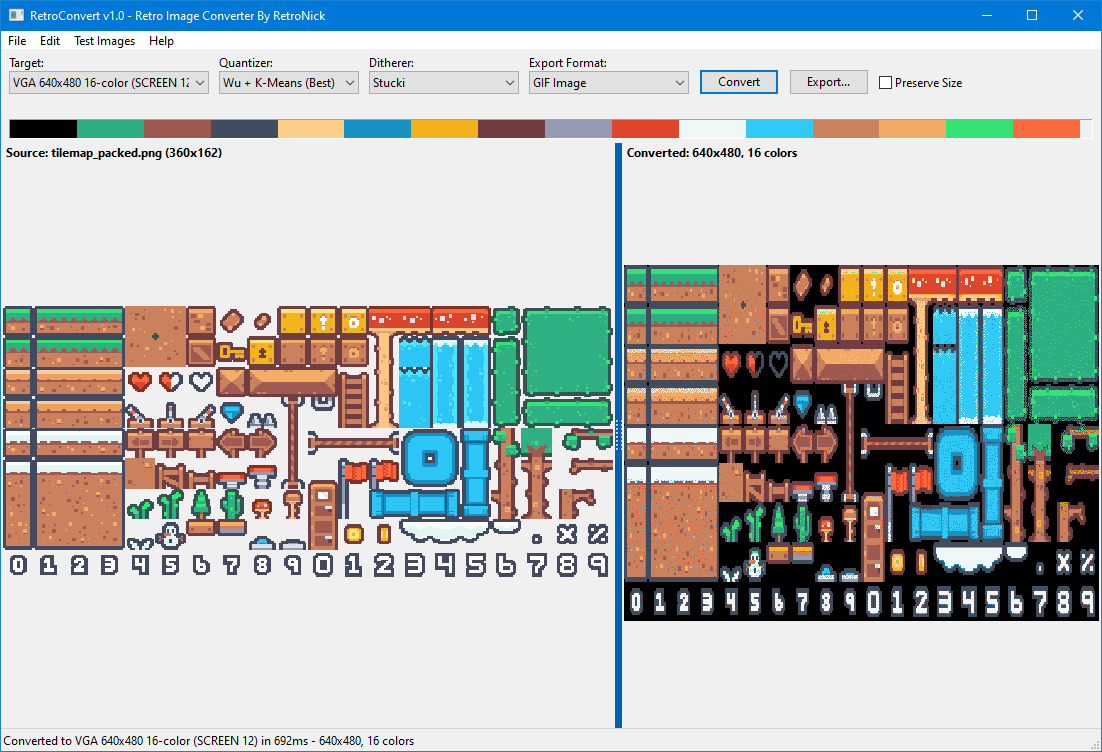Open the Help menu
Viewport: 1102px width, 752px height.
(161, 41)
